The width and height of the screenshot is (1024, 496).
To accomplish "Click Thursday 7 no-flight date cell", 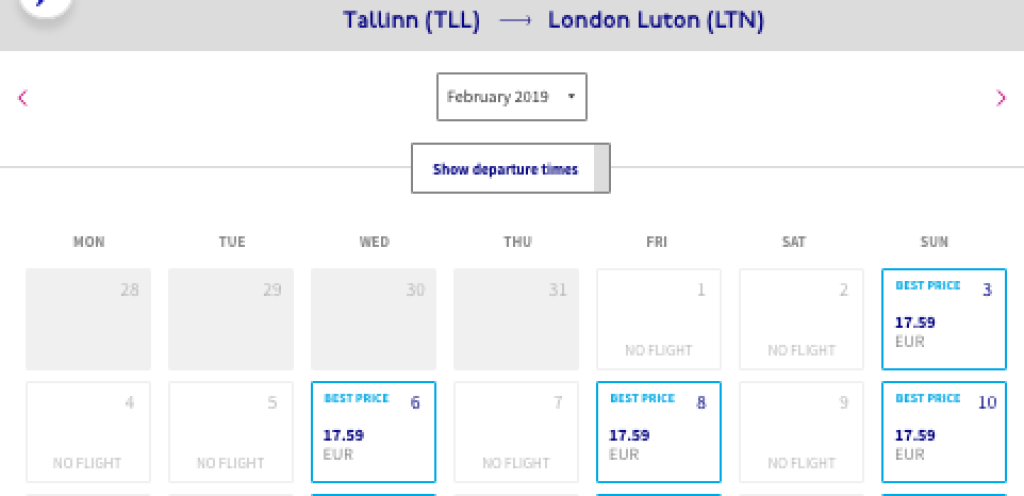I will [516, 432].
